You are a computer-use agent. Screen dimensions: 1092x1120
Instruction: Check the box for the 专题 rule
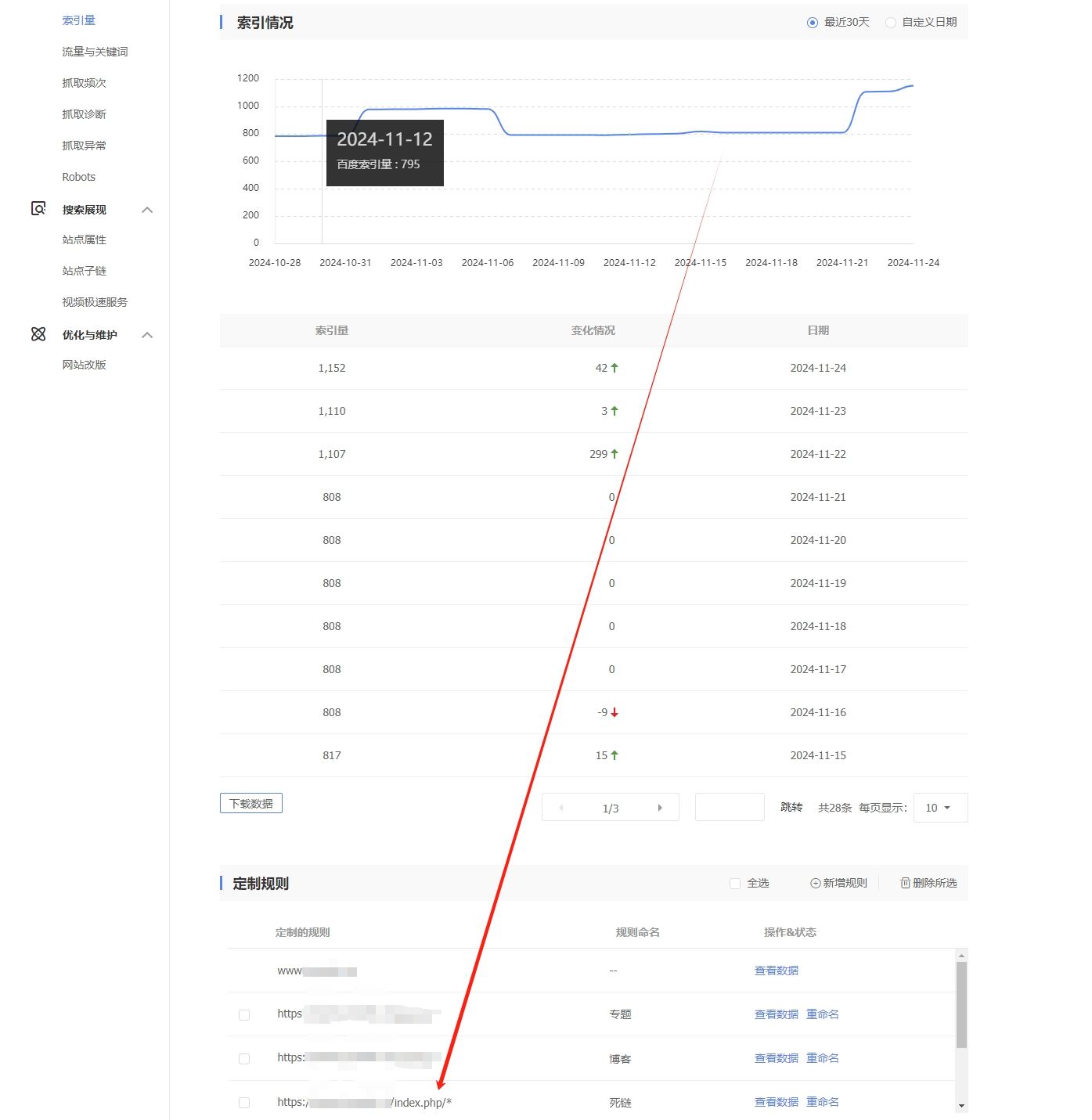244,1015
